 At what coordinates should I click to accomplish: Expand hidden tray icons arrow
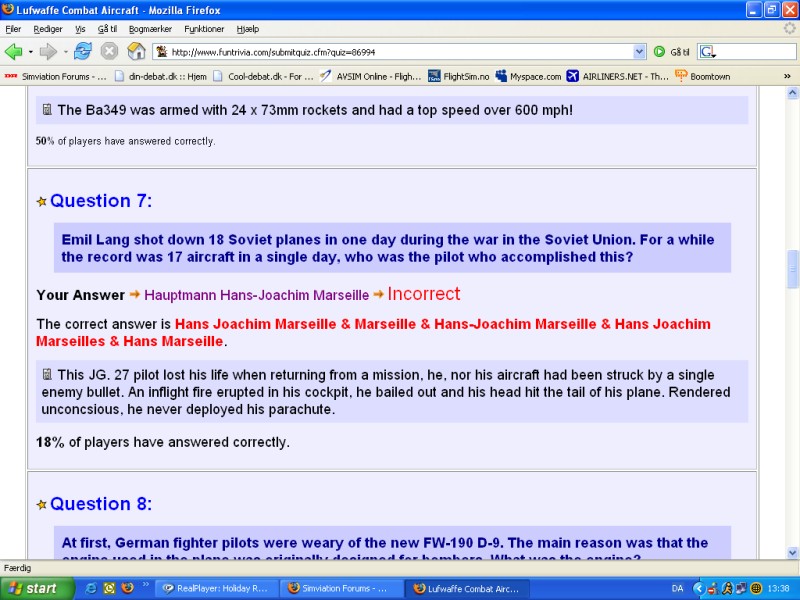pyautogui.click(x=698, y=589)
